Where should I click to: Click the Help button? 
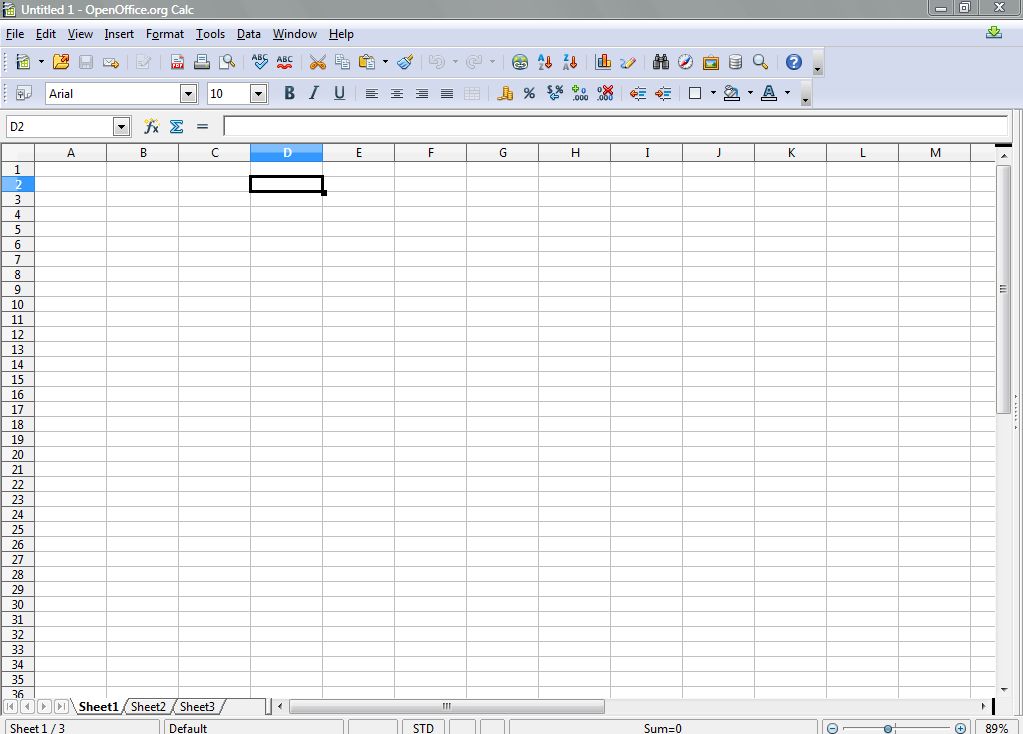792,61
